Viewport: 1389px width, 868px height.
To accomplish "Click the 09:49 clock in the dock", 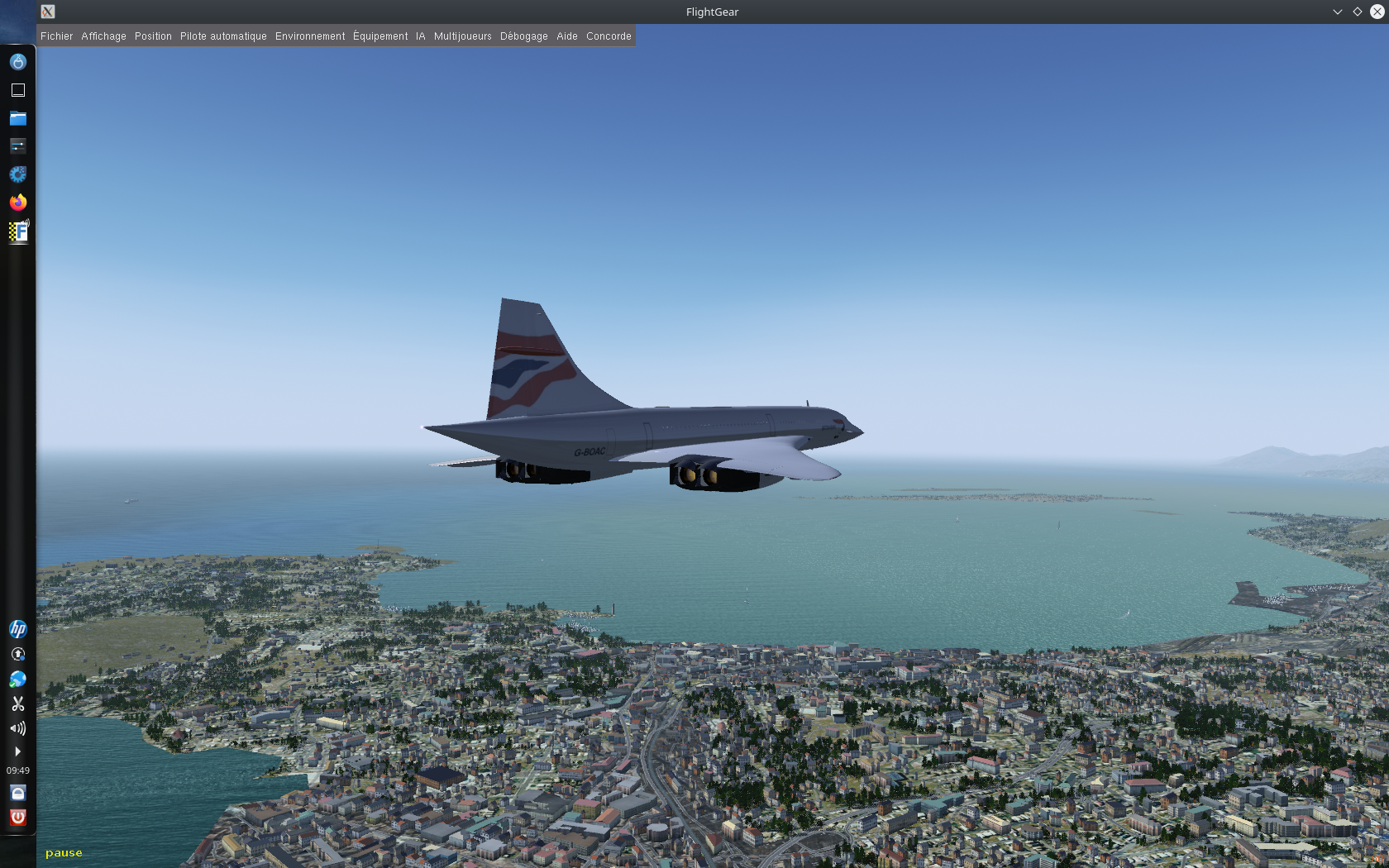I will (18, 770).
